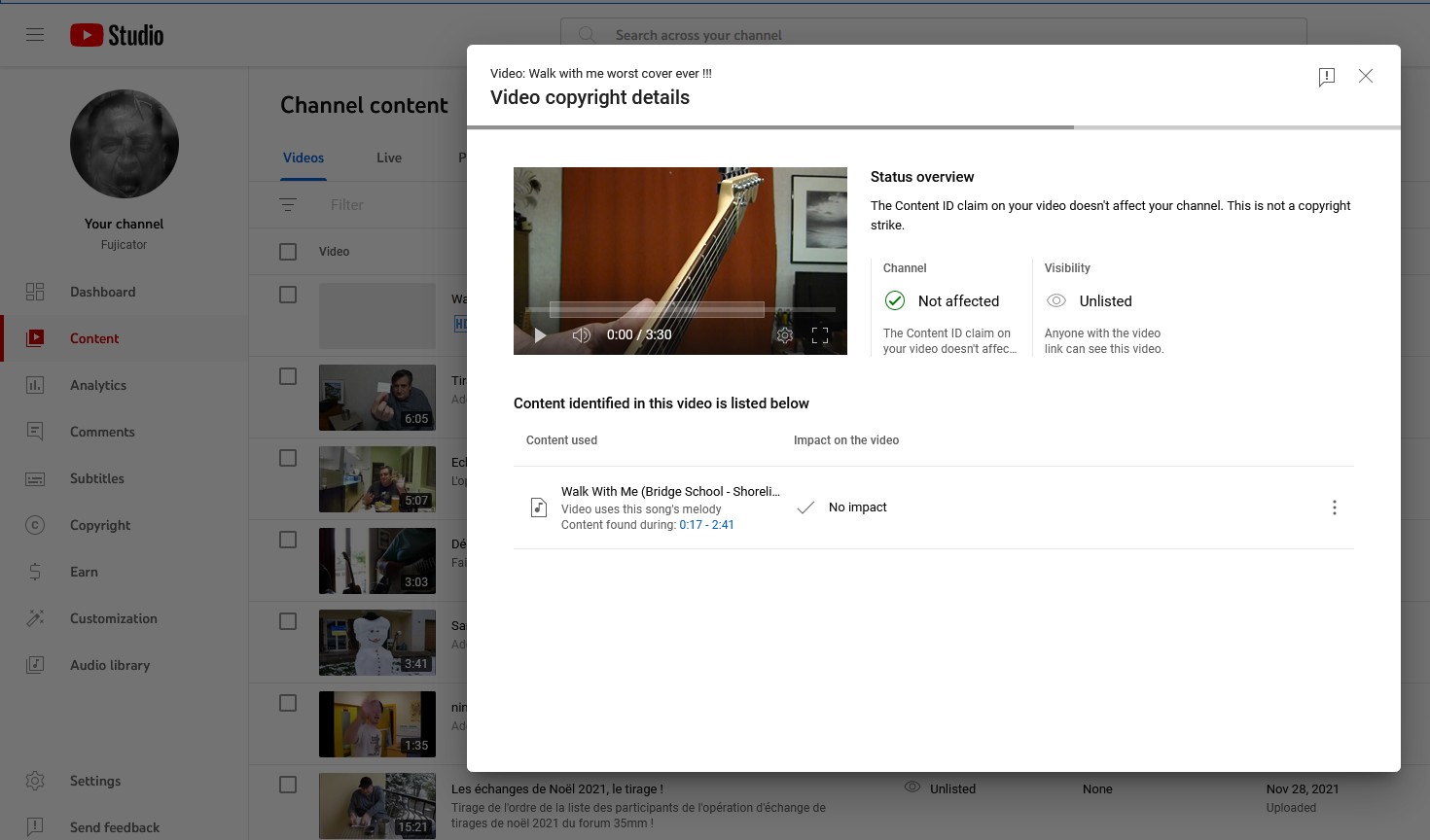1430x840 pixels.
Task: Enter fullscreen in video preview
Action: point(820,335)
